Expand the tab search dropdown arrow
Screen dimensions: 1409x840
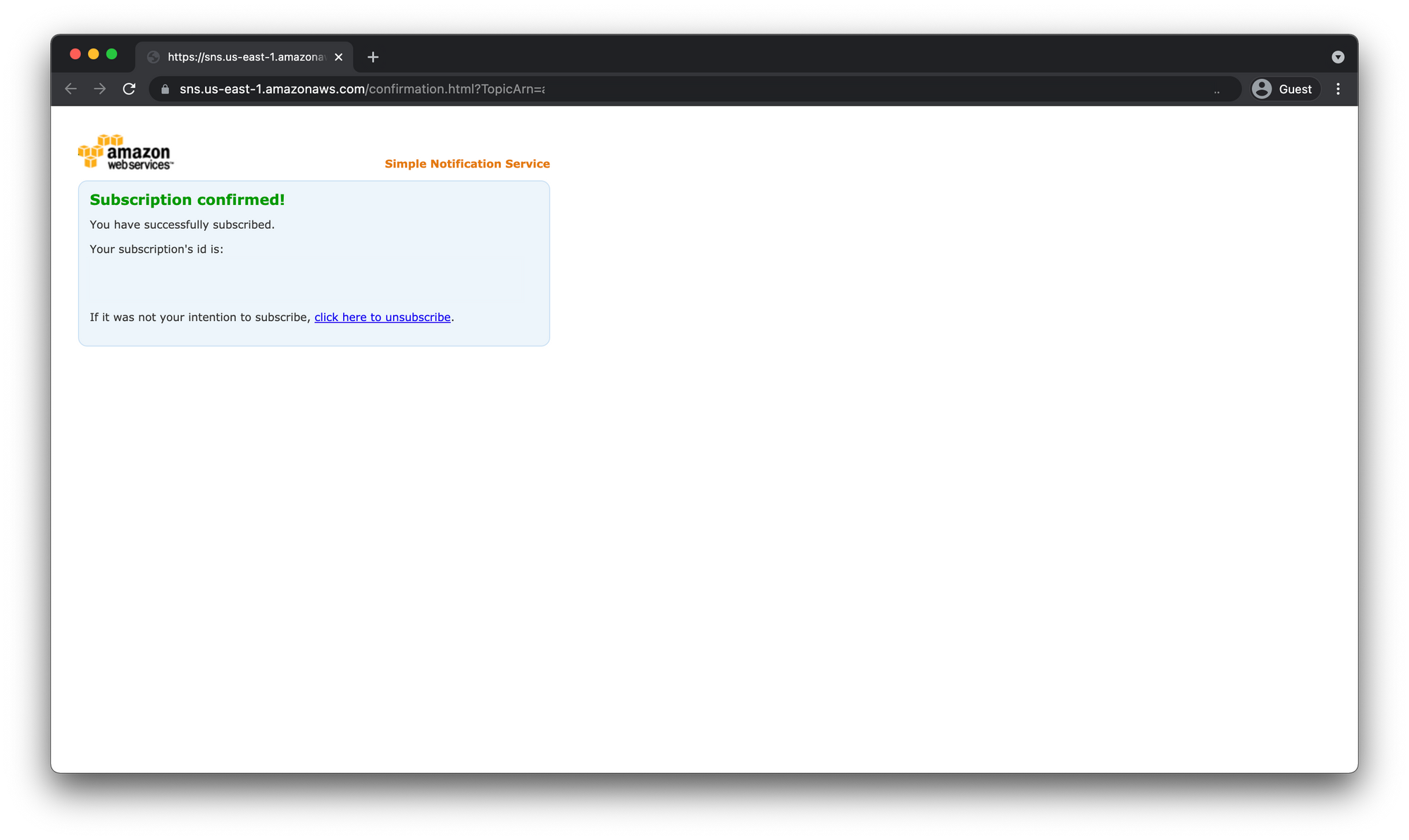point(1338,57)
